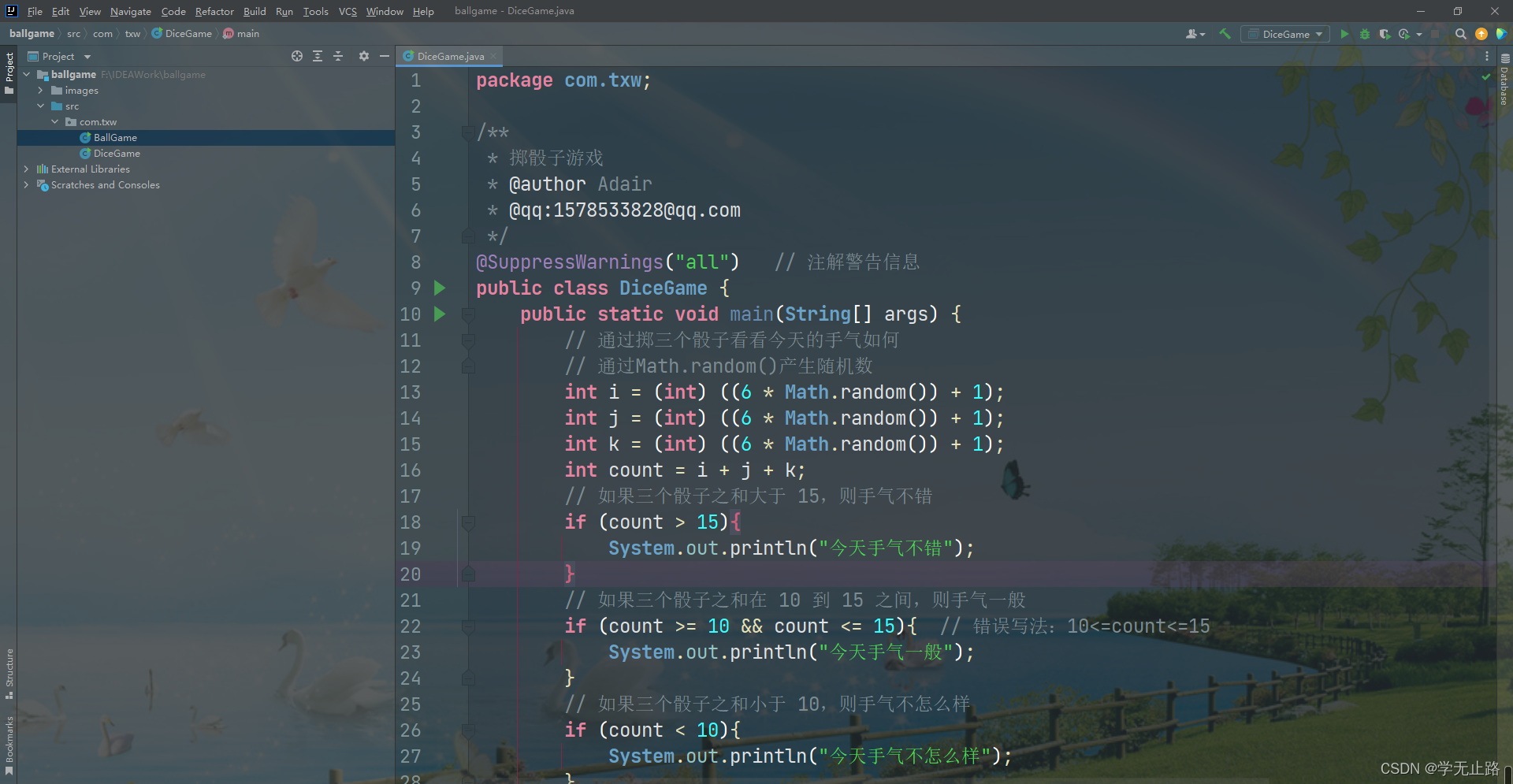Click the locate-file crosshair icon in Project panel

(x=297, y=56)
